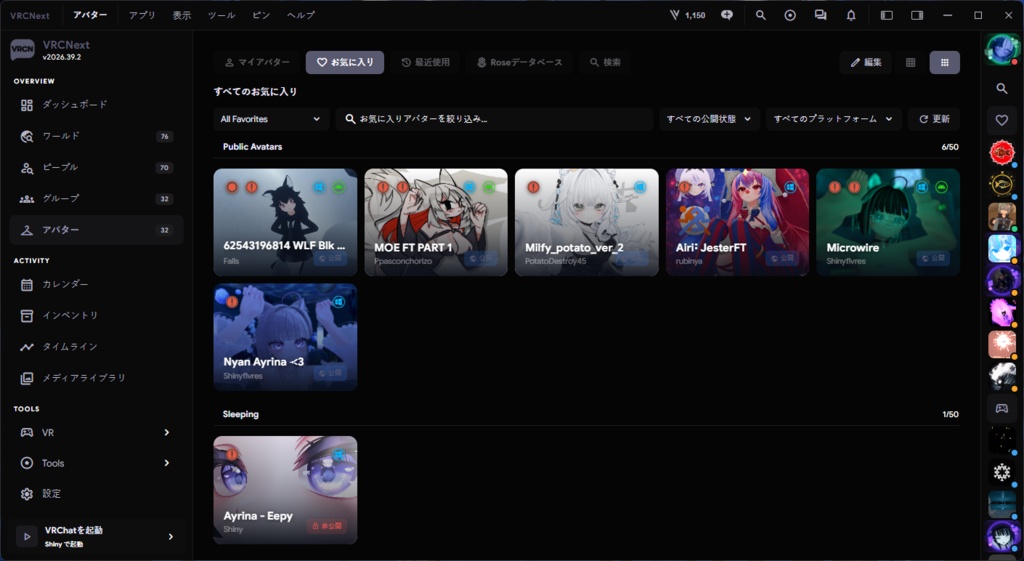Screen dimensions: 1024x561
Task: Switch to the large grid view
Action: pos(944,63)
